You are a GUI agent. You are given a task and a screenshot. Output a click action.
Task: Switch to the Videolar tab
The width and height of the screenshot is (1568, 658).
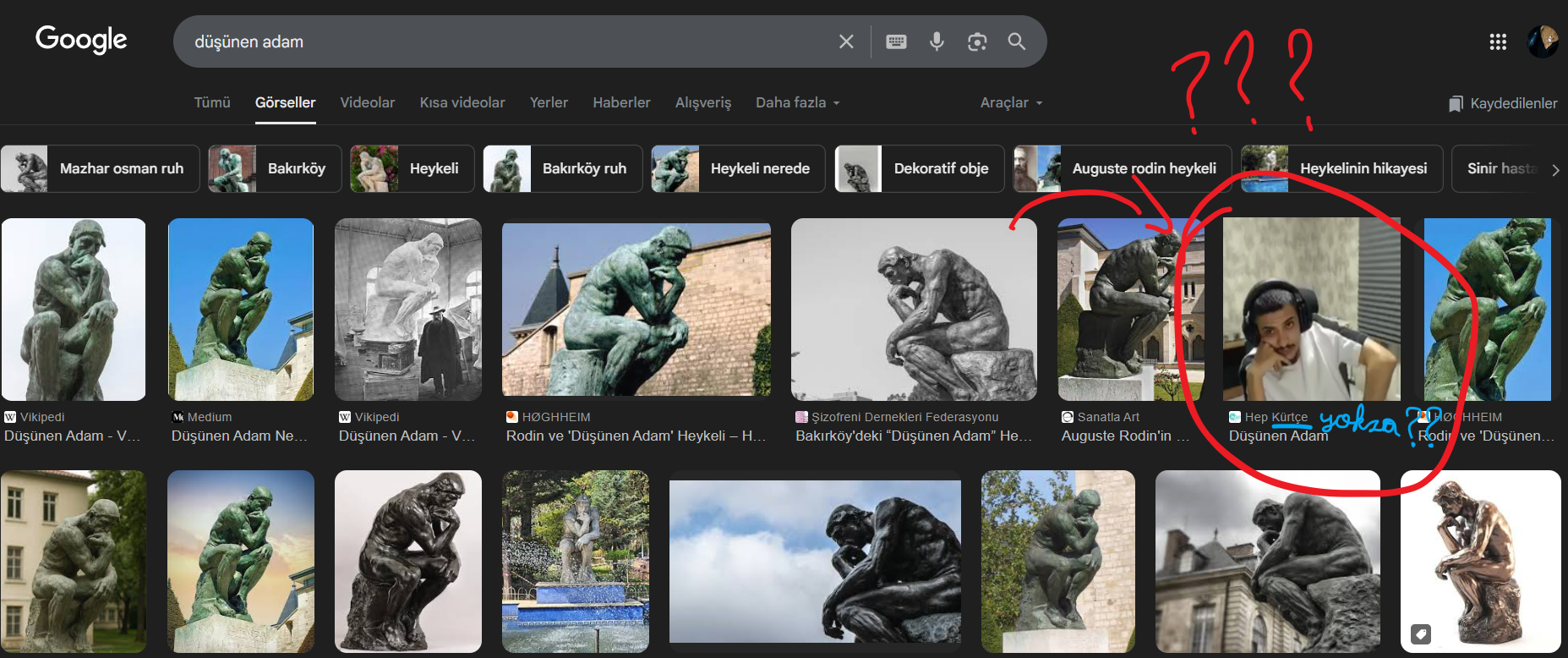(x=368, y=102)
